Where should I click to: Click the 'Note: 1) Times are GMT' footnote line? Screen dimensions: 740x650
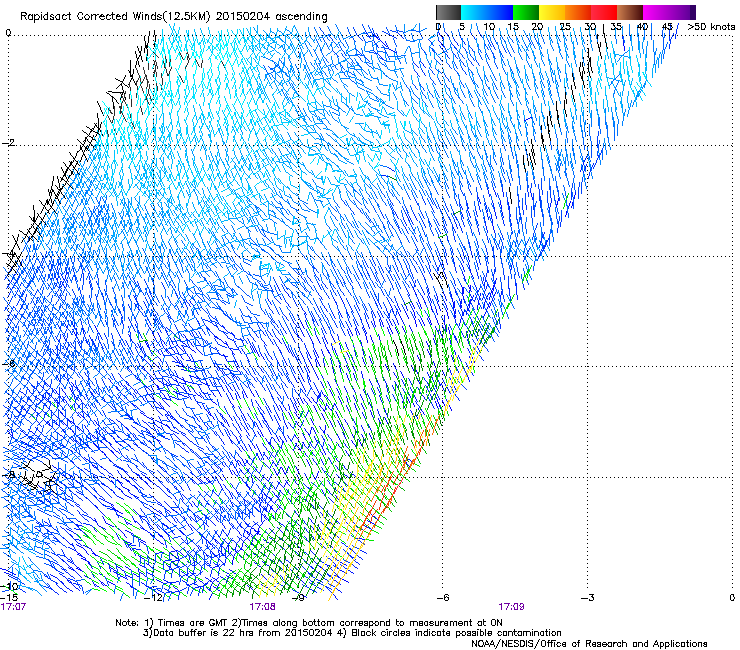[309, 623]
